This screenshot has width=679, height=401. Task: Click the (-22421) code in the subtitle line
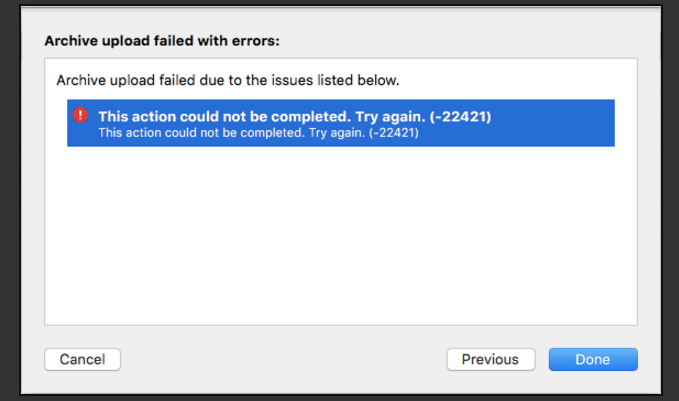point(394,133)
